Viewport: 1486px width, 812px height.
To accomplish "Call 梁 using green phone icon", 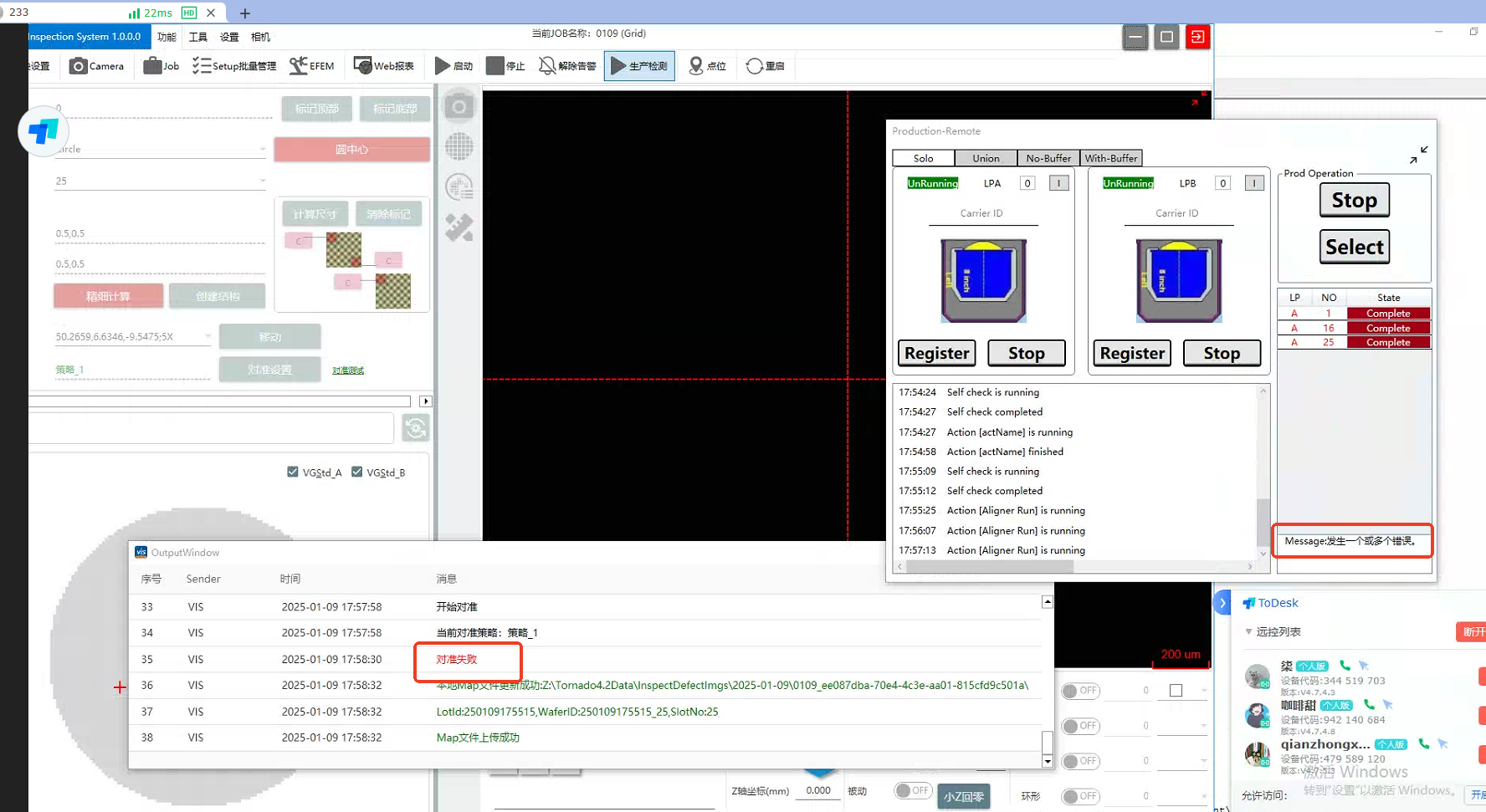I will coord(1345,666).
